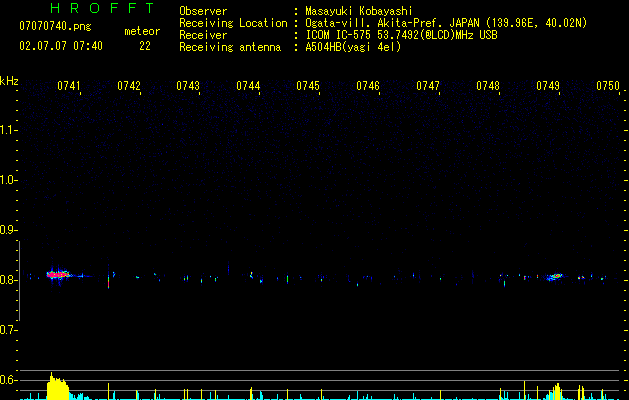Select the file name 07070740.png

(x=55, y=27)
